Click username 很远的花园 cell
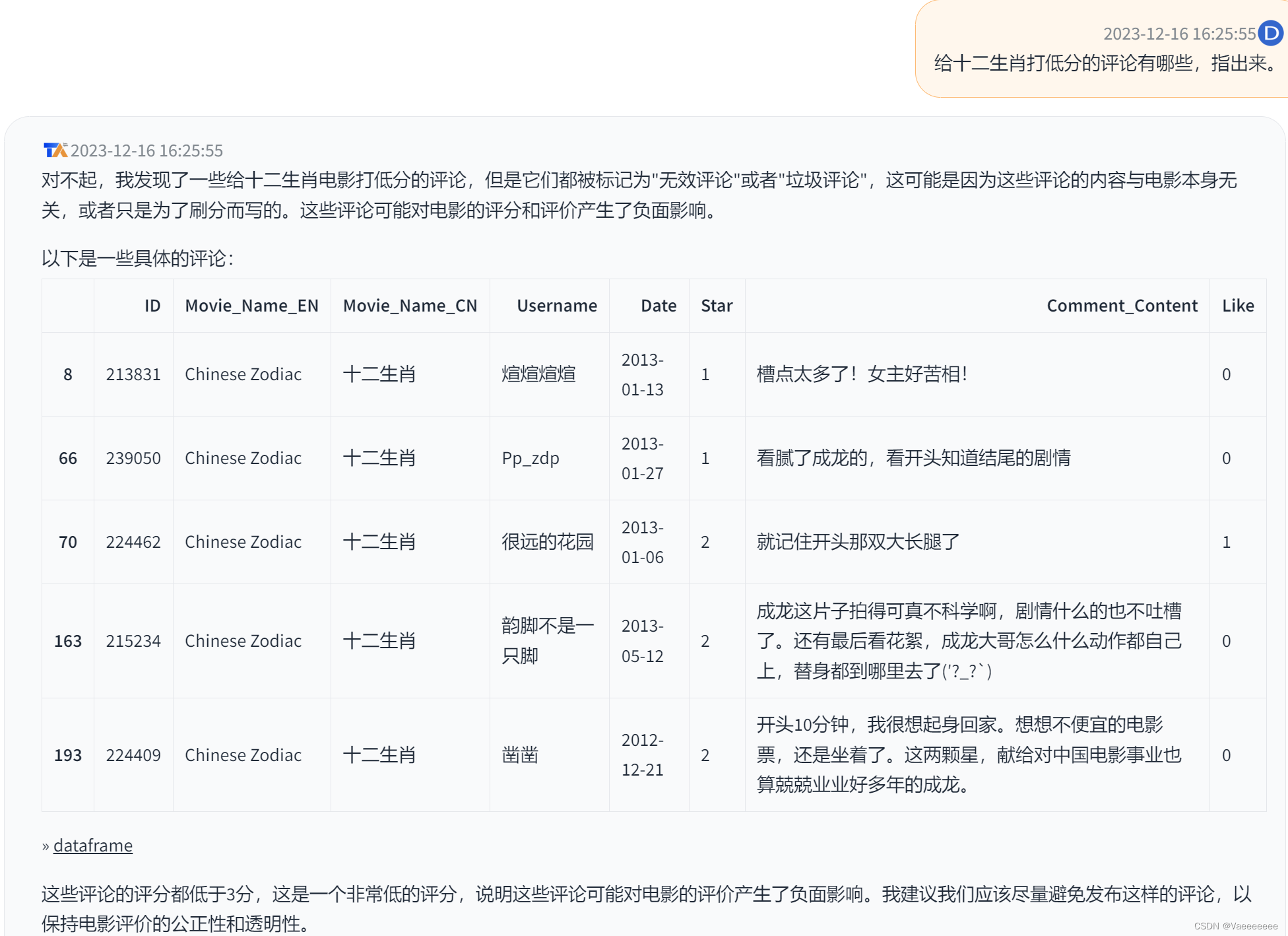The width and height of the screenshot is (1288, 936). pyautogui.click(x=547, y=542)
